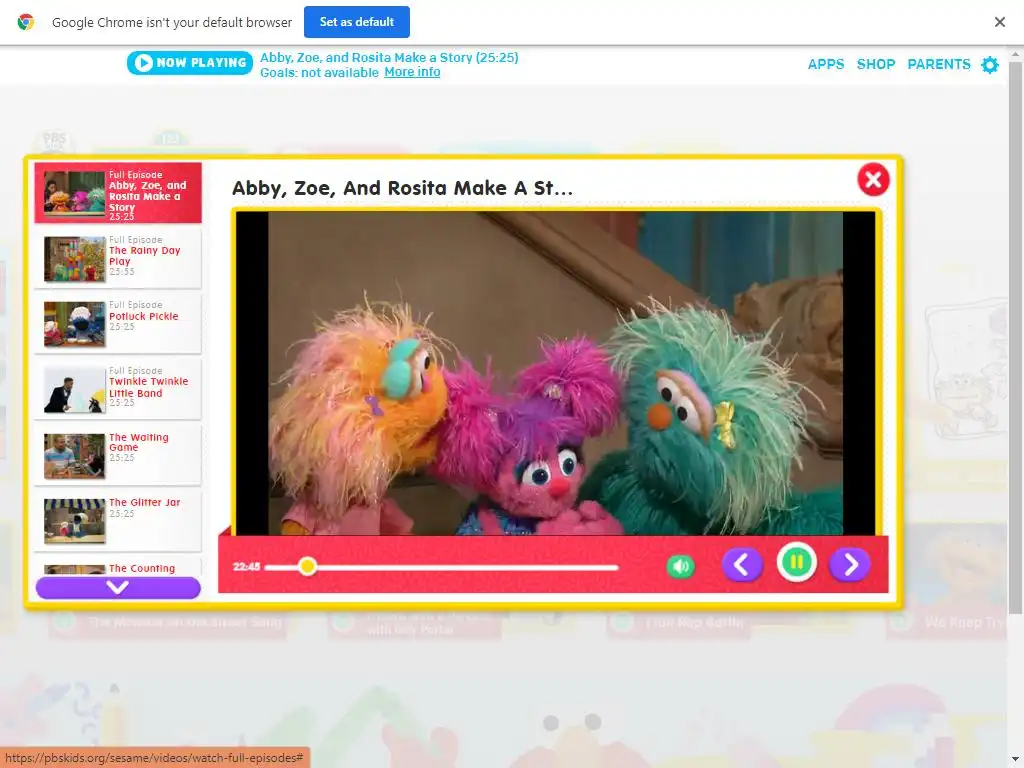
Task: Select Abby, Zoe, and Rosita Make a Story episode
Action: pyautogui.click(x=118, y=193)
